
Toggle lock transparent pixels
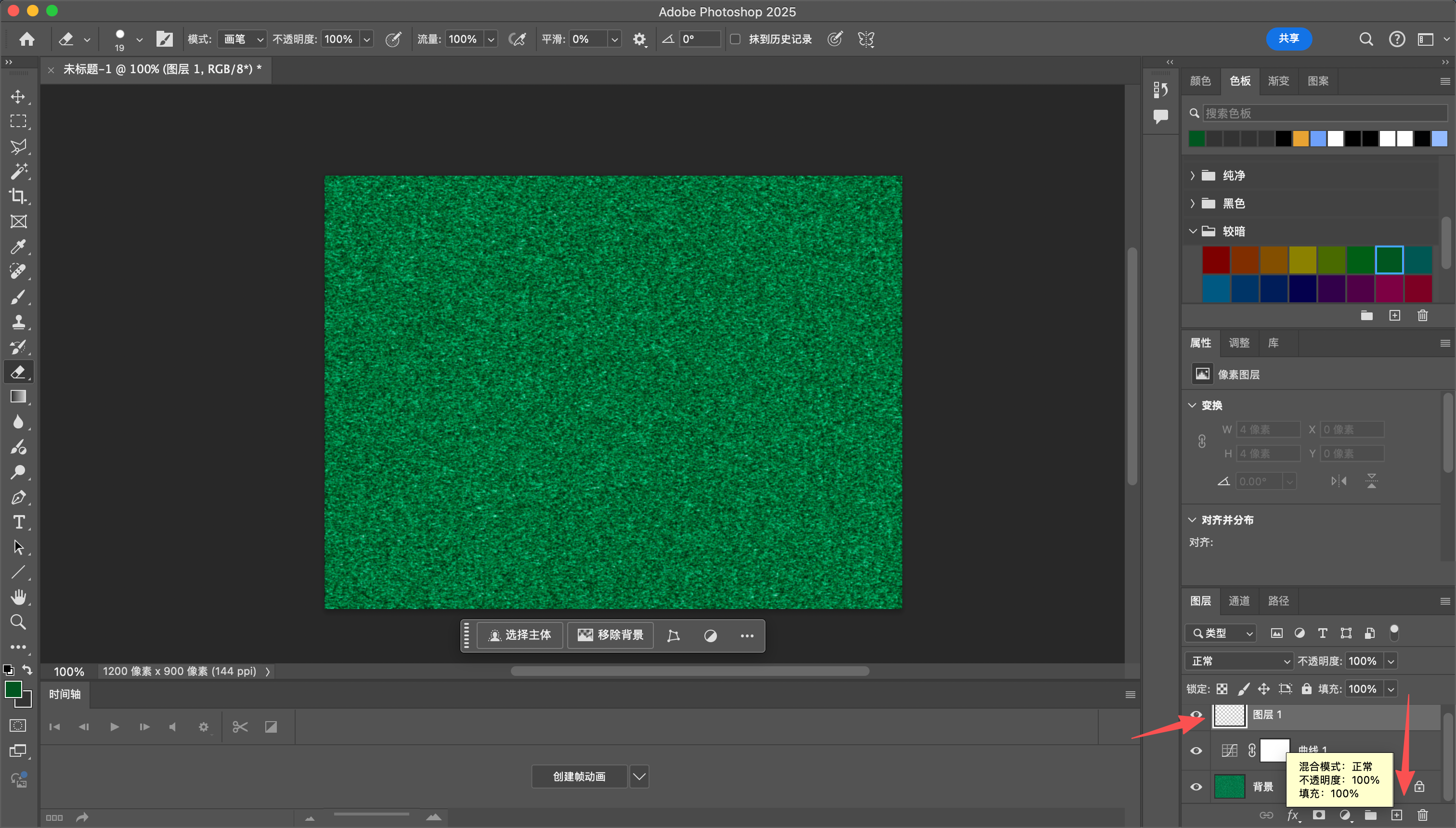(1222, 689)
